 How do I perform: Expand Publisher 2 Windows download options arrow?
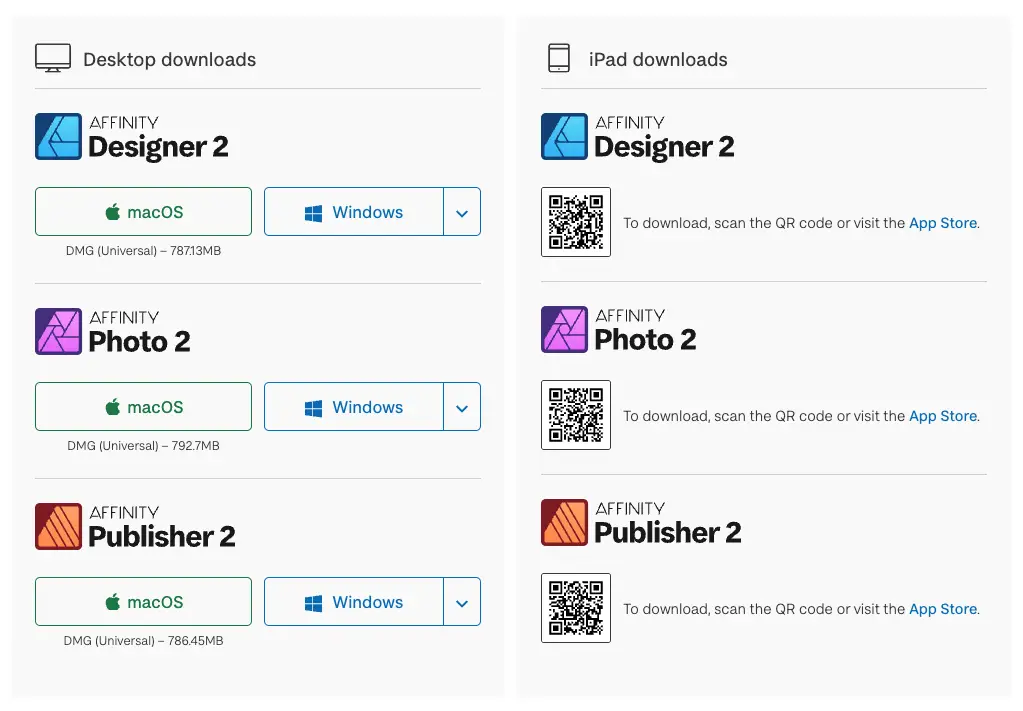(x=462, y=601)
